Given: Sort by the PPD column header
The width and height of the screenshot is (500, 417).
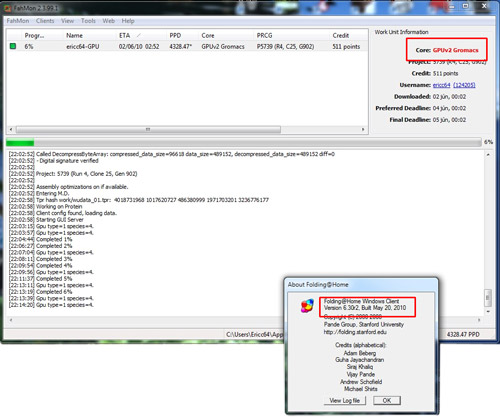Looking at the screenshot, I should tap(175, 35).
